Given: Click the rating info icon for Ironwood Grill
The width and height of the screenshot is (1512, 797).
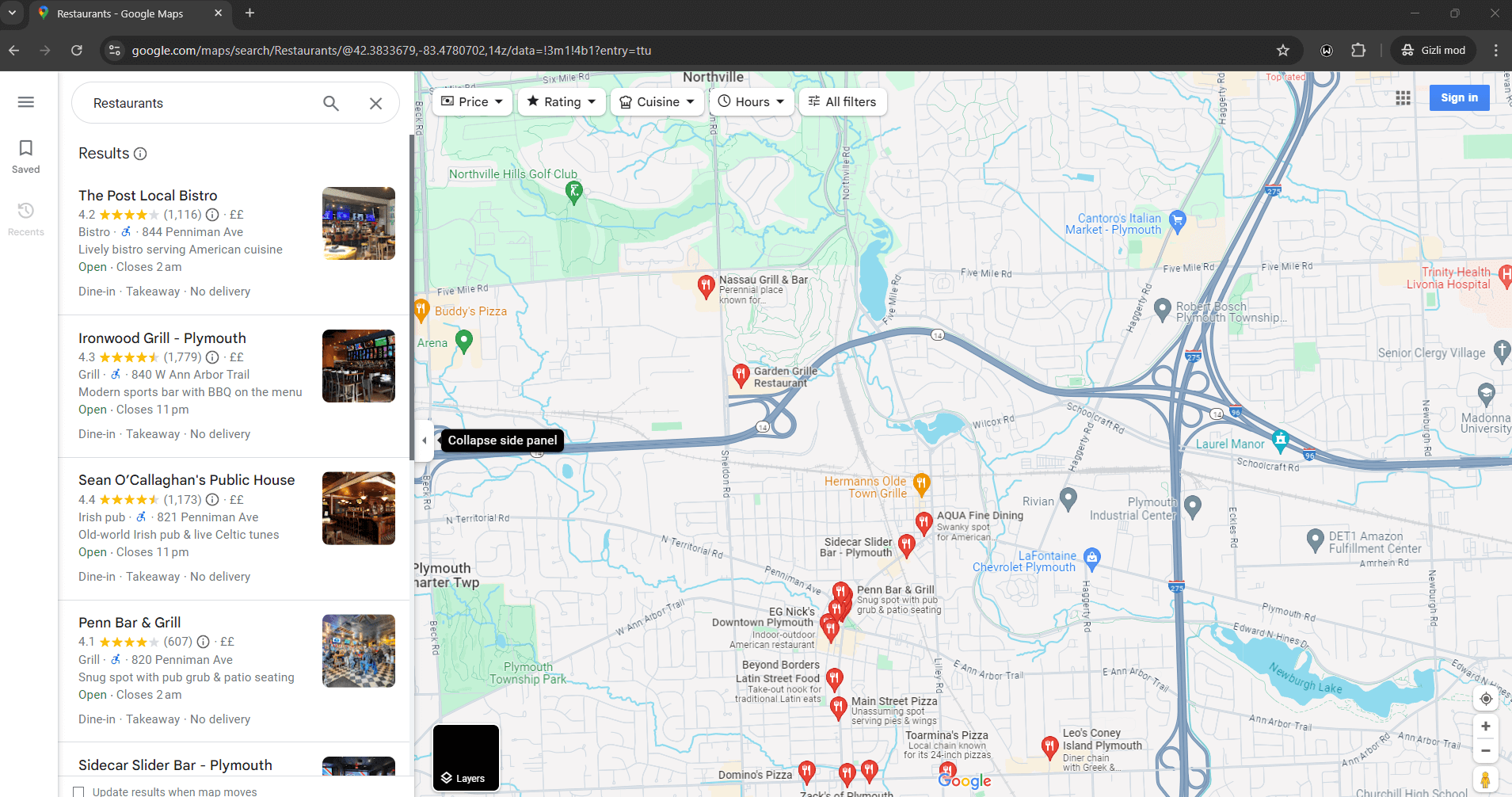Looking at the screenshot, I should 212,357.
